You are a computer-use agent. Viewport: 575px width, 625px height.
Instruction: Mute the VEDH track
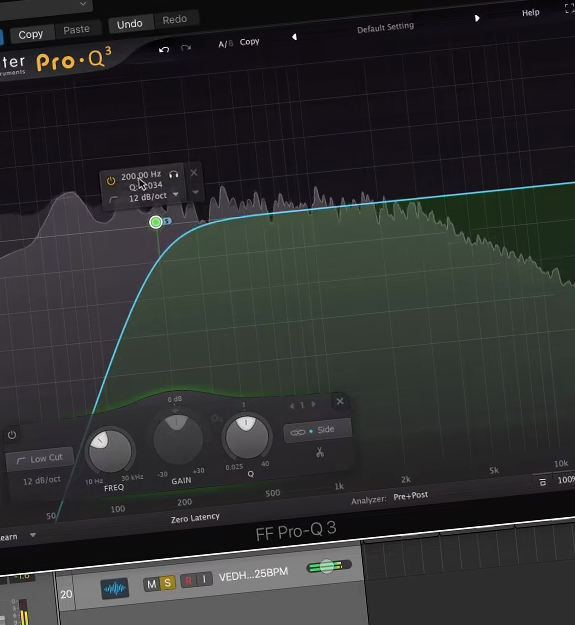(151, 584)
